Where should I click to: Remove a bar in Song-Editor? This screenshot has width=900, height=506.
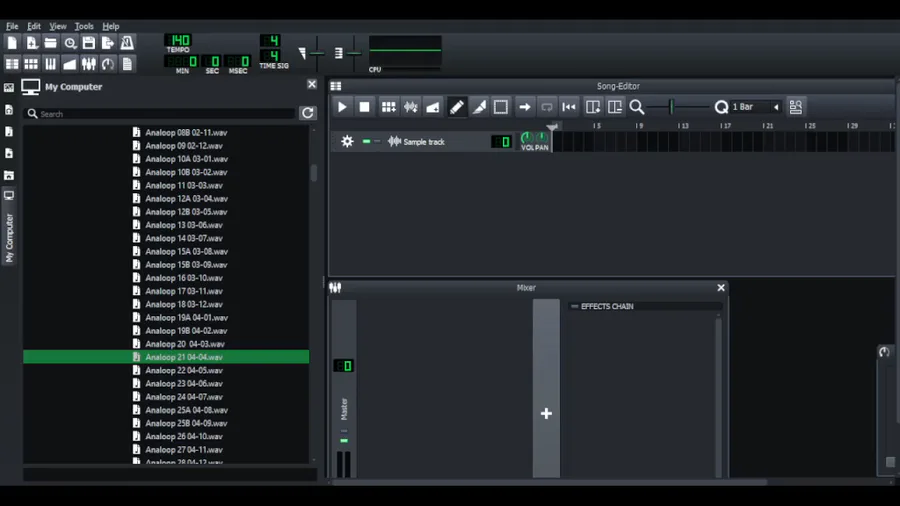tap(615, 107)
